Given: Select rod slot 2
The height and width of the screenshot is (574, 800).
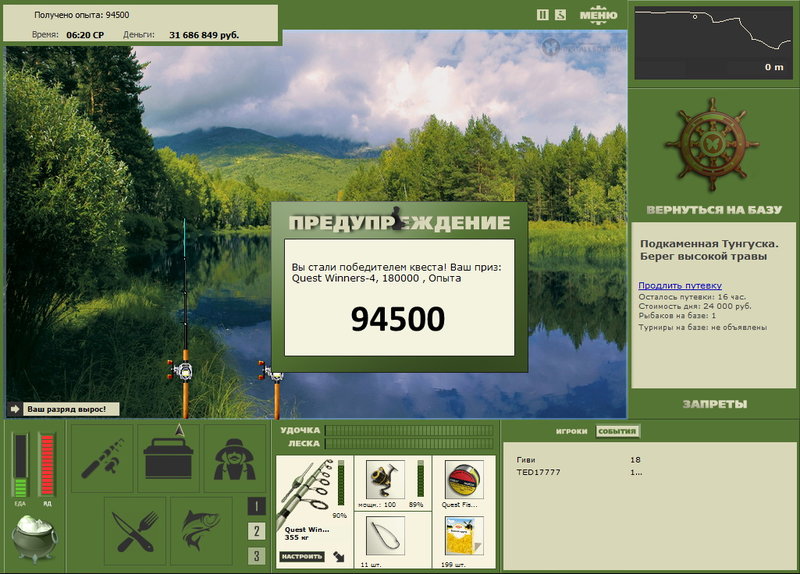Looking at the screenshot, I should coord(257,531).
